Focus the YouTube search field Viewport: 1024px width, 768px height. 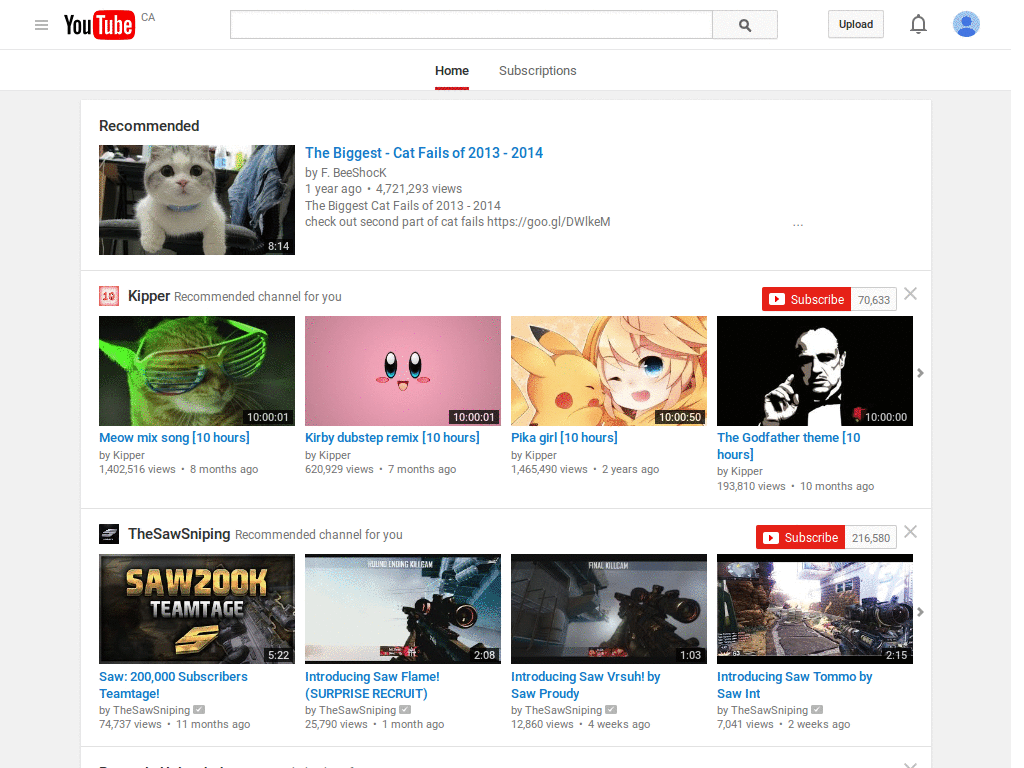[x=471, y=25]
